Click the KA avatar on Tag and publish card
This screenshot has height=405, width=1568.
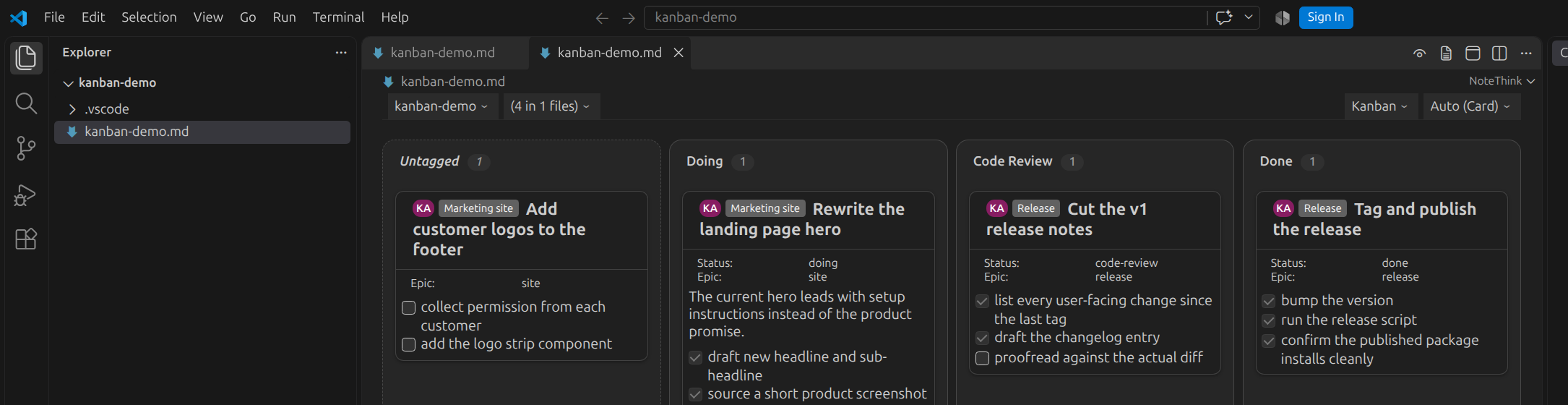point(1284,208)
